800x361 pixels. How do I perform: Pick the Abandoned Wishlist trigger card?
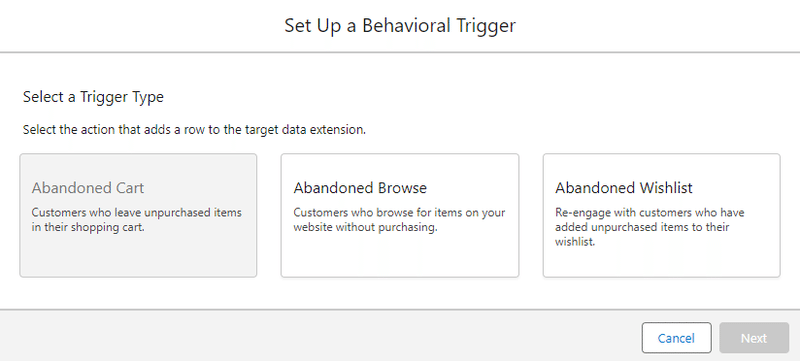[661, 215]
